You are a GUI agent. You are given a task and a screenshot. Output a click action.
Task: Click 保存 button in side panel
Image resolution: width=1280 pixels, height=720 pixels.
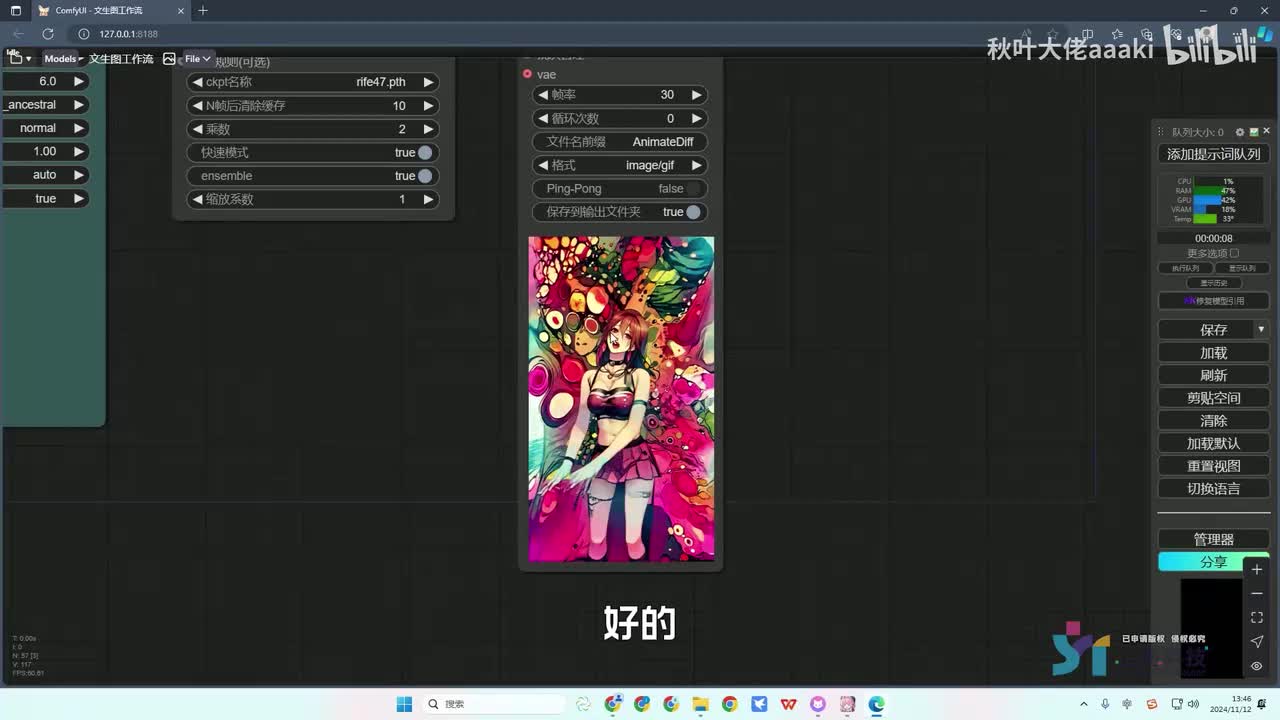point(1206,329)
